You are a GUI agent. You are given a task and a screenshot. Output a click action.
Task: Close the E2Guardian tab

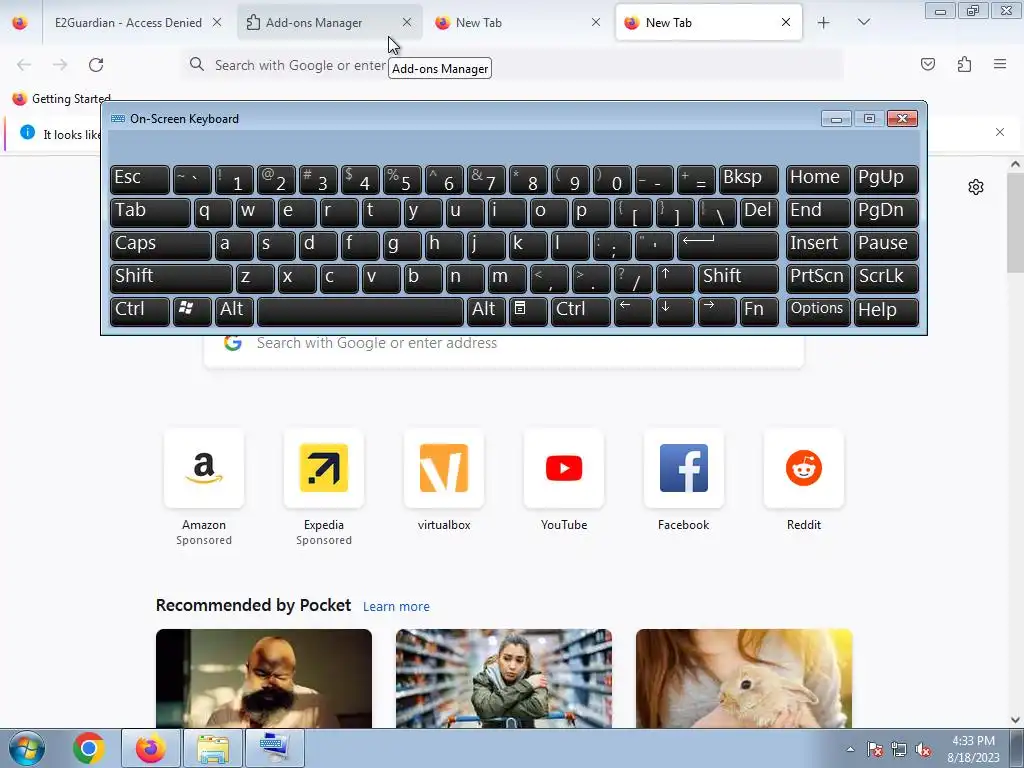click(x=217, y=22)
